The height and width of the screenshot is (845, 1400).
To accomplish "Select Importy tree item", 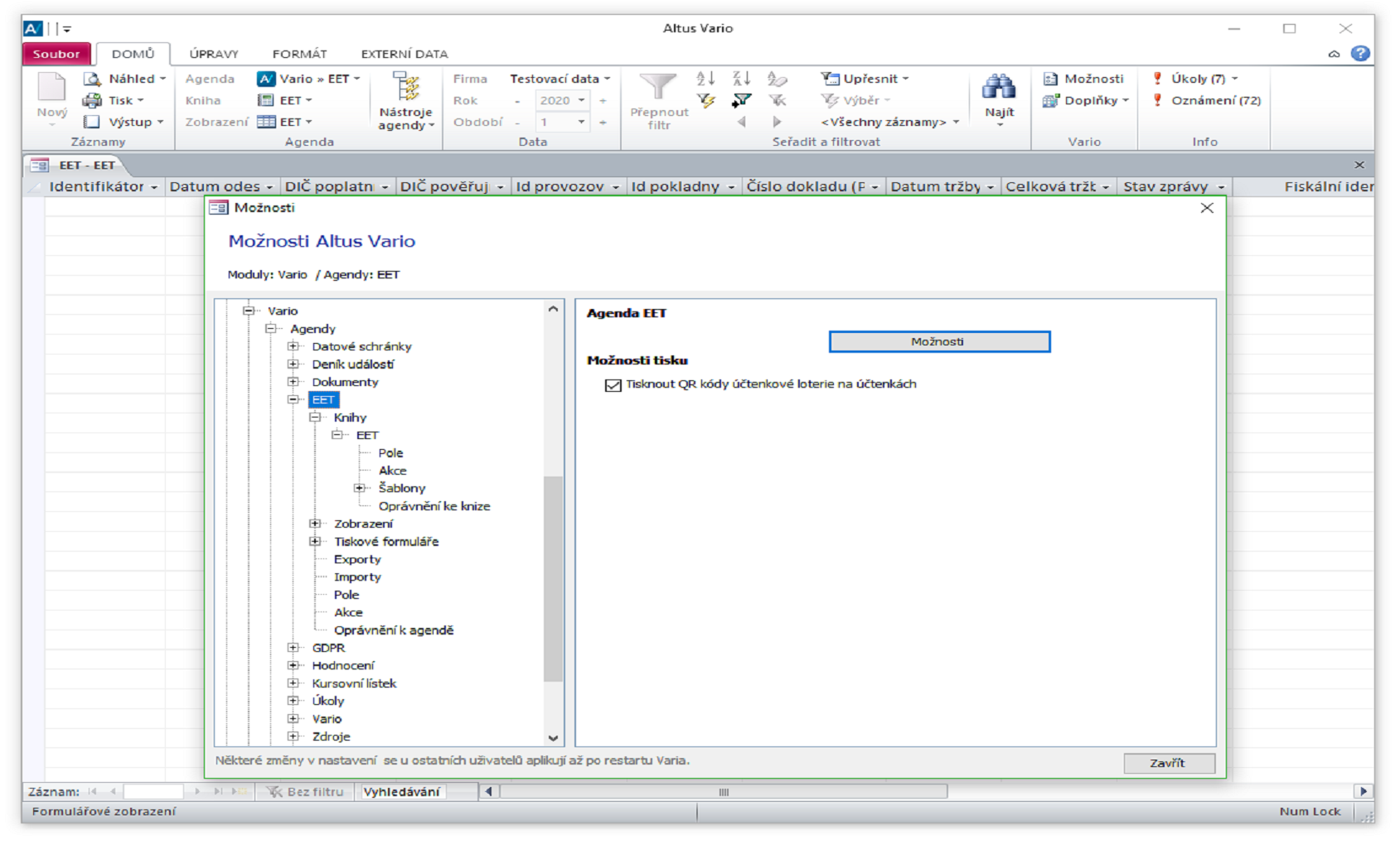I will coord(357,577).
